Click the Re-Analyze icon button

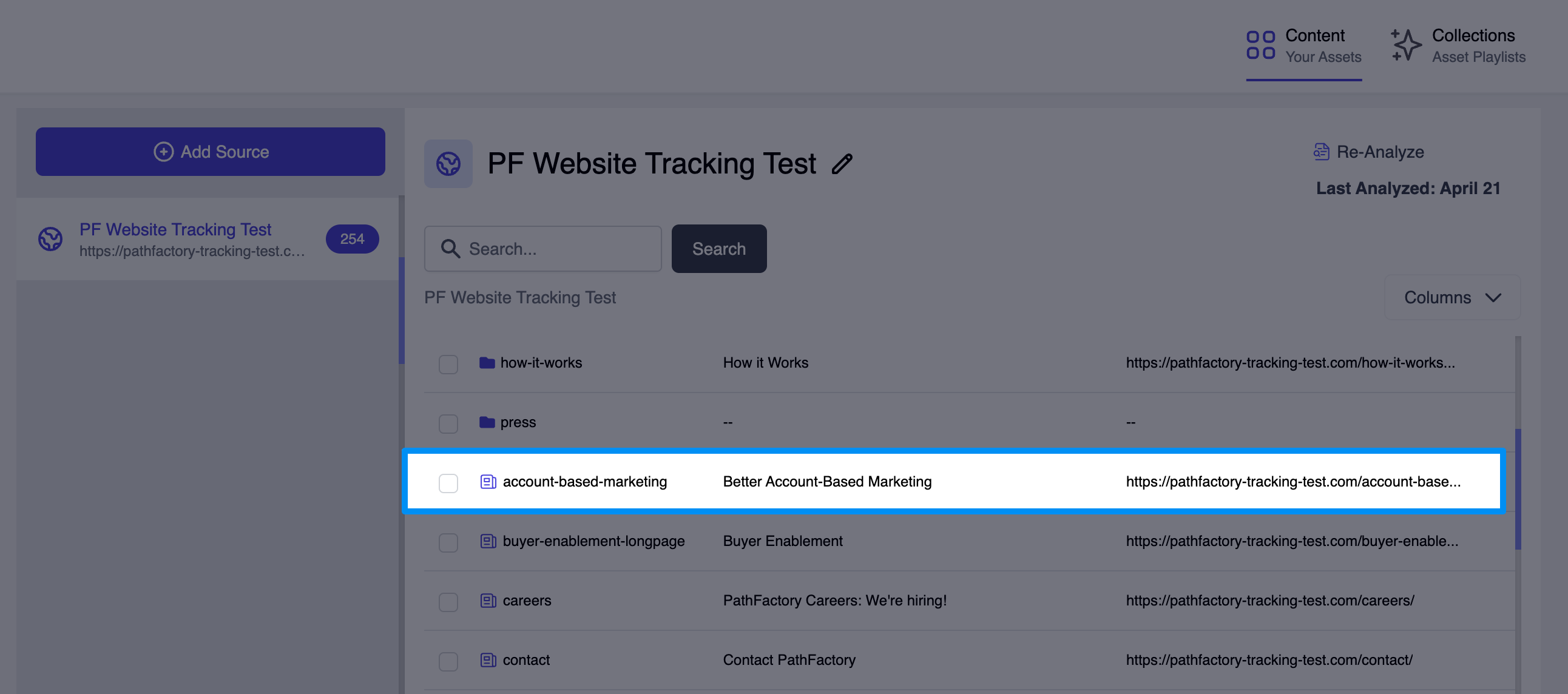point(1319,152)
